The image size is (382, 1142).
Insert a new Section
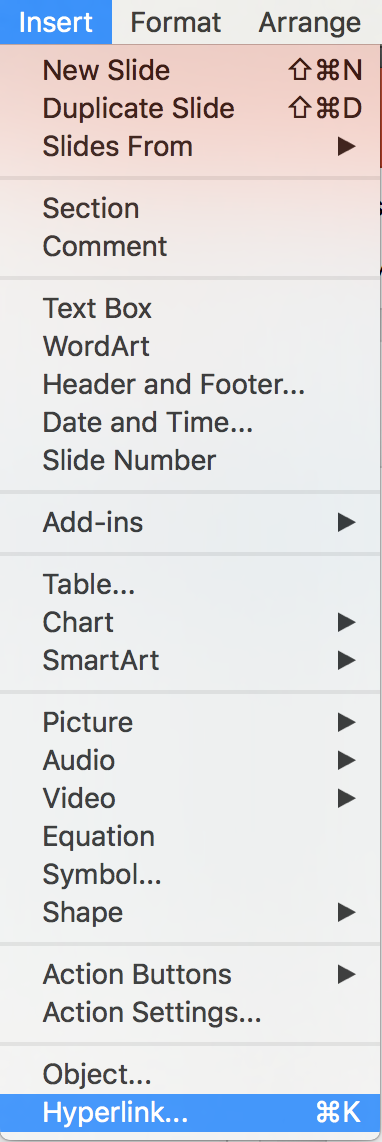click(190, 208)
